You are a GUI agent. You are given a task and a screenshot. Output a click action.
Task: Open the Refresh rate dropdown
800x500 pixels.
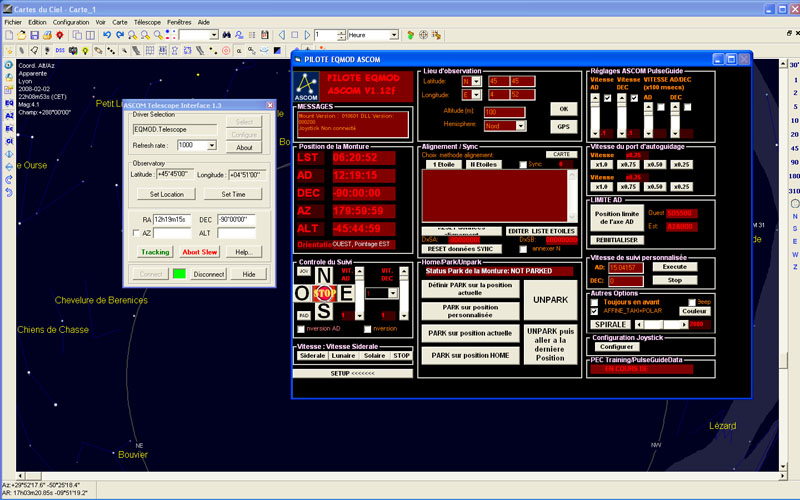(x=211, y=145)
